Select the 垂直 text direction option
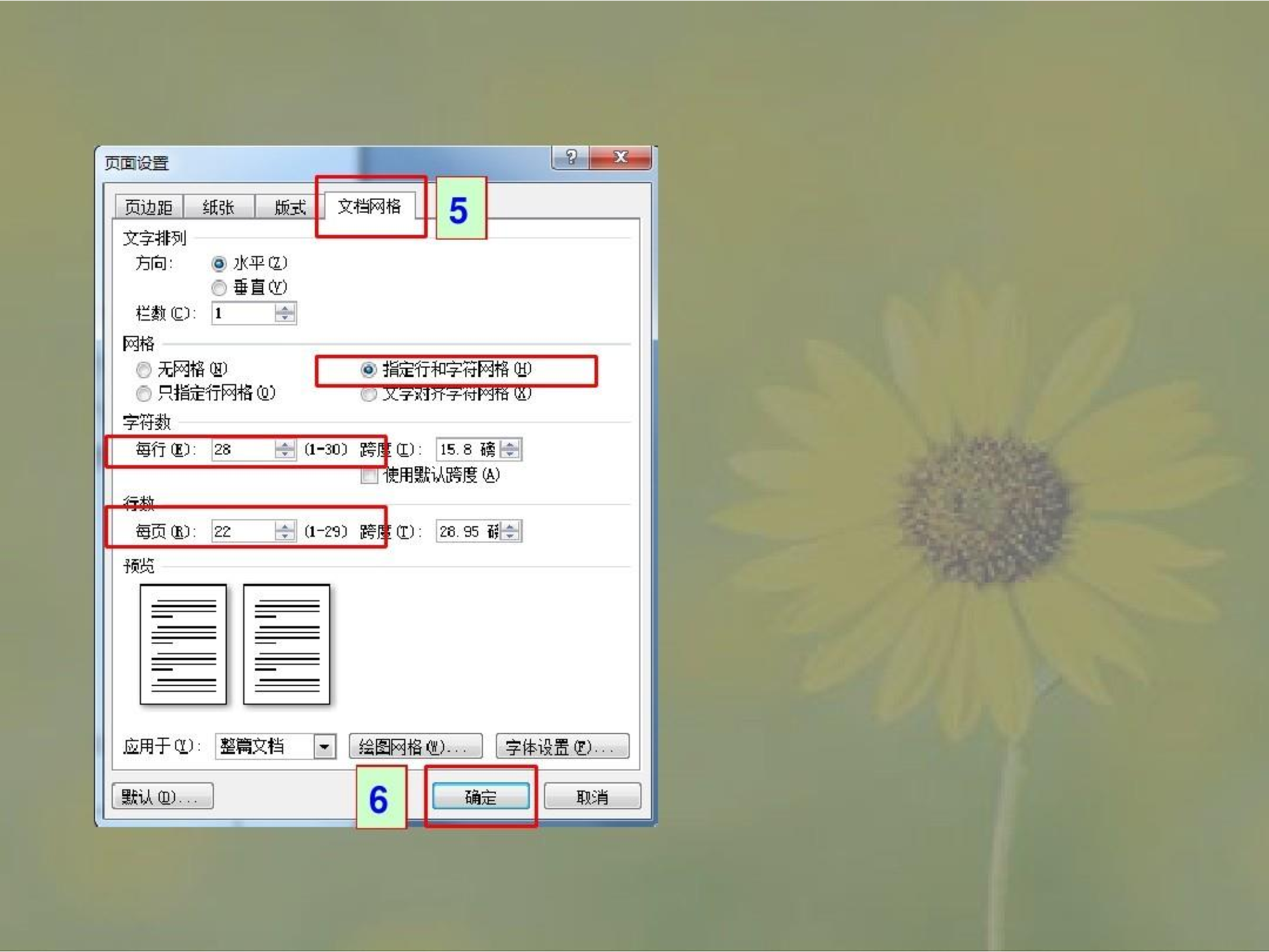Screen dimensions: 1269x952 tap(220, 288)
